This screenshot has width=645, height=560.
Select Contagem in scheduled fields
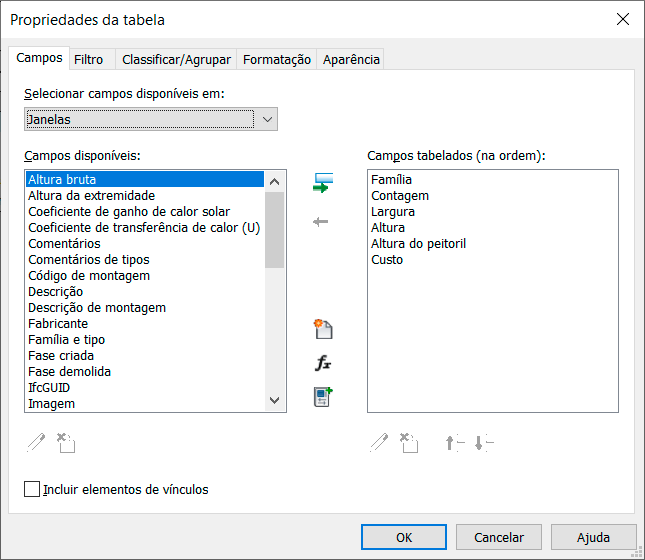492,195
